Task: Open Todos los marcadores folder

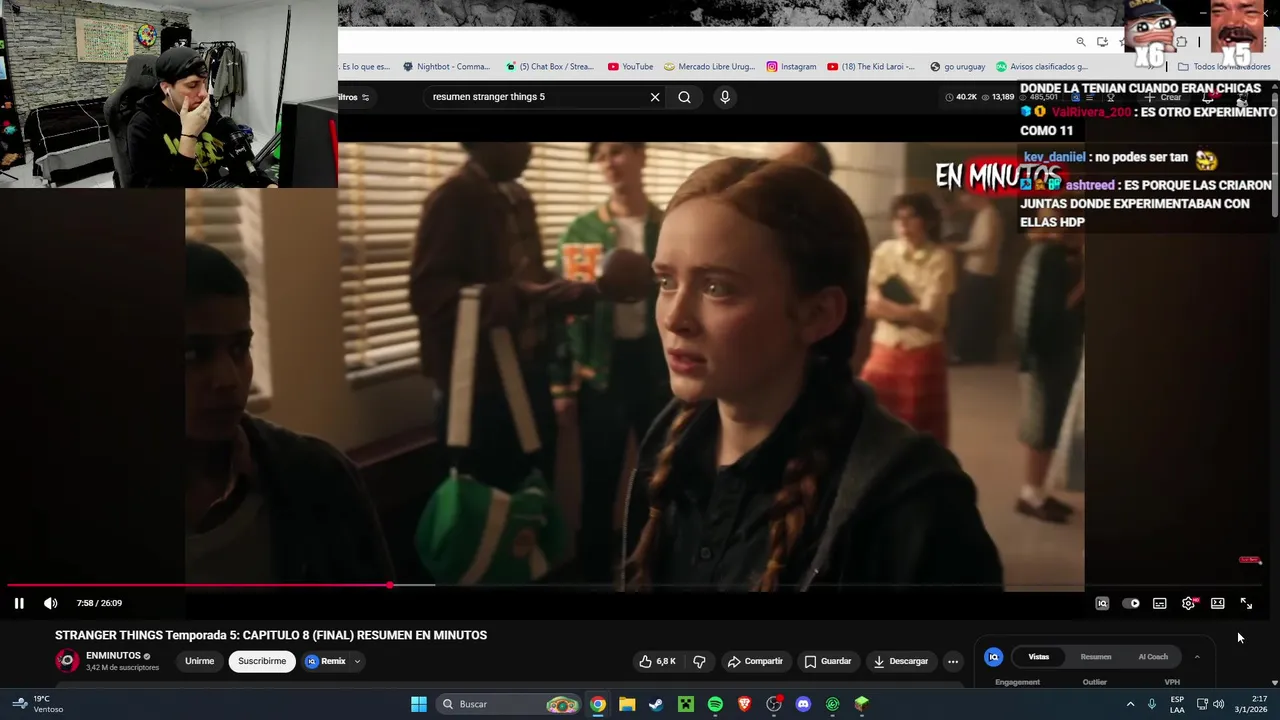Action: point(1224,67)
